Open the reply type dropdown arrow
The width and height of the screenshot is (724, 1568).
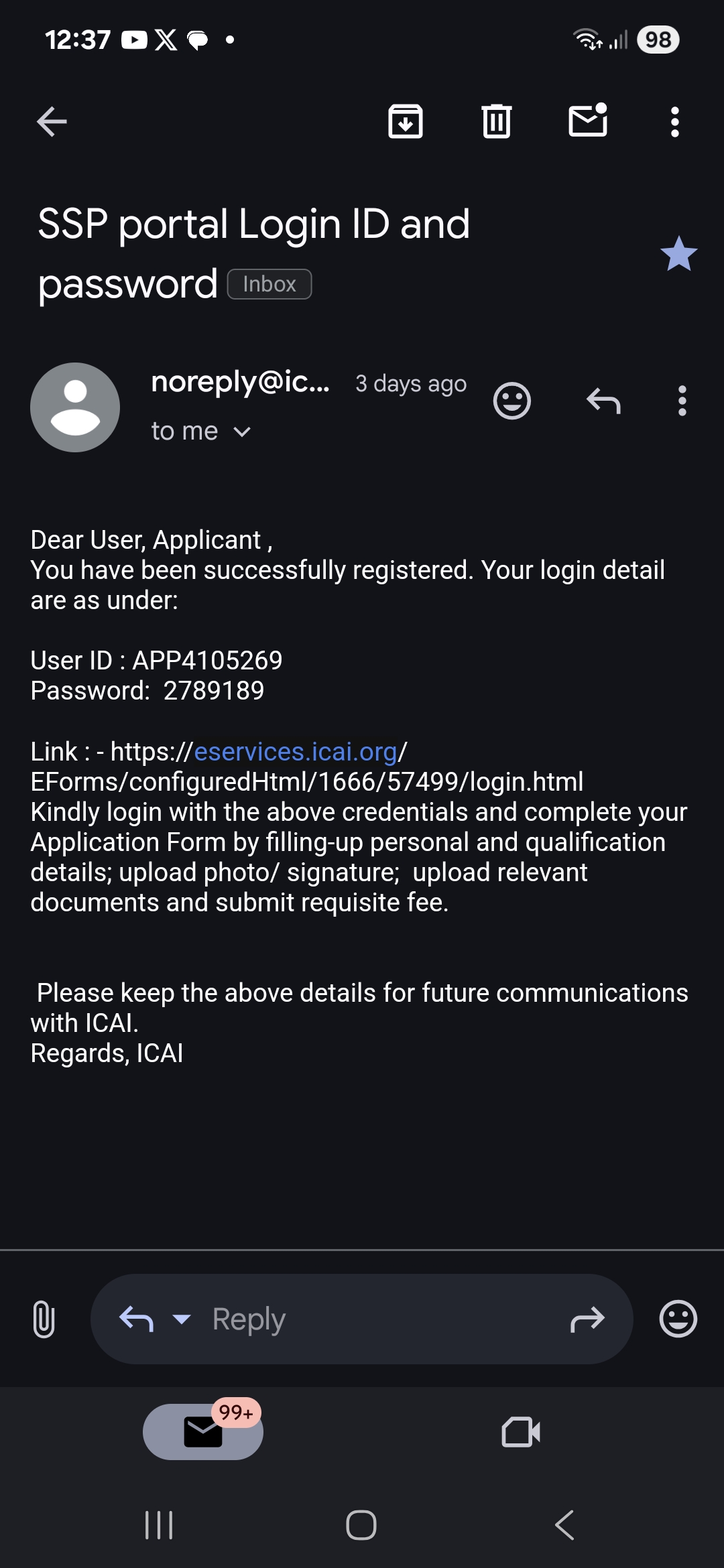[x=182, y=1319]
